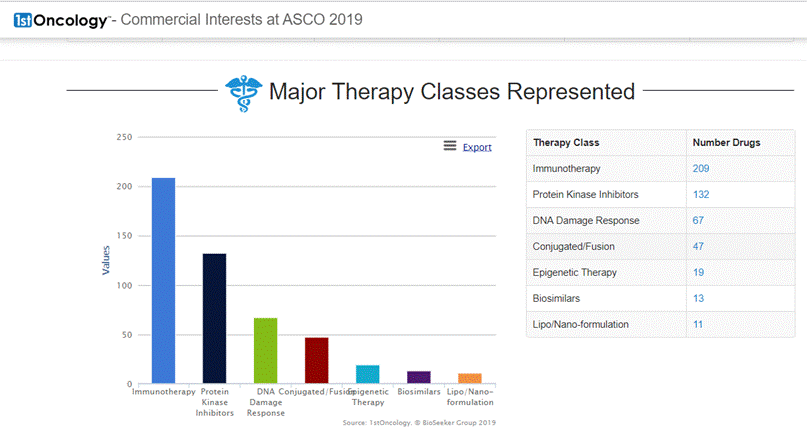This screenshot has width=807, height=438.
Task: Click the 1stOncology logo
Action: [x=61, y=20]
